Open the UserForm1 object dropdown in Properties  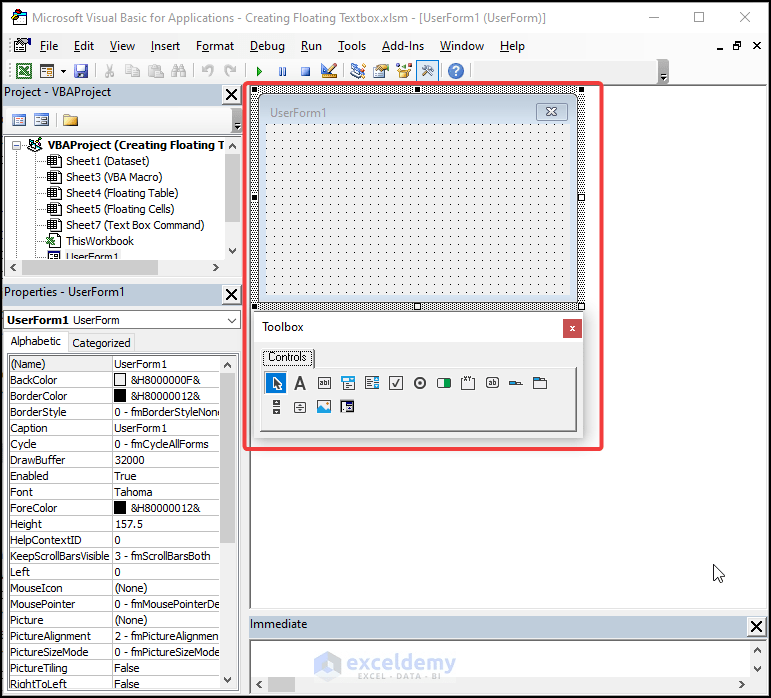click(232, 320)
